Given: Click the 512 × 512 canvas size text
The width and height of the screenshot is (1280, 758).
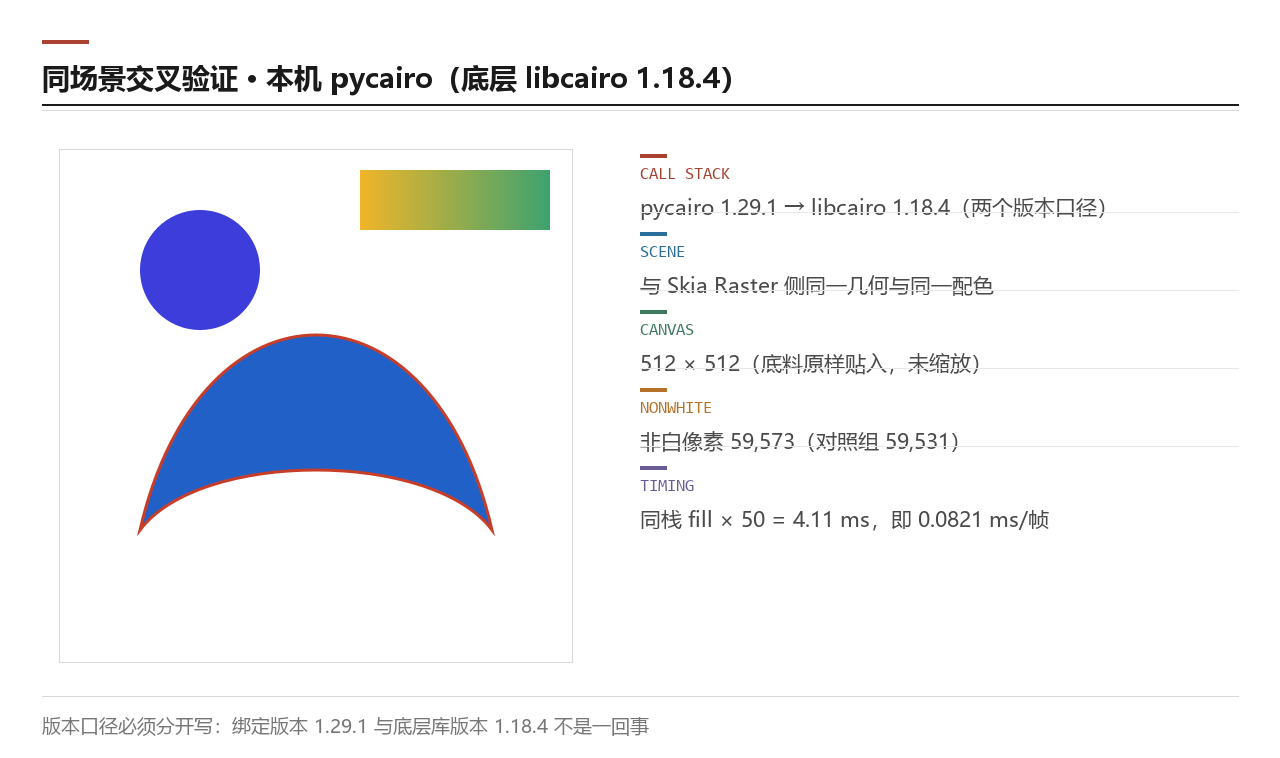Looking at the screenshot, I should click(x=811, y=364).
